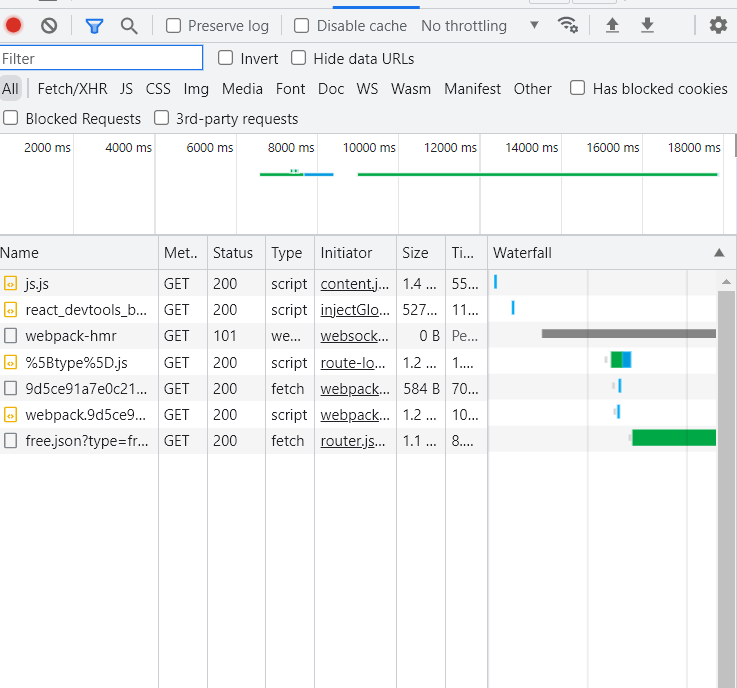Filter by Fetch/XHR requests

(x=72, y=89)
